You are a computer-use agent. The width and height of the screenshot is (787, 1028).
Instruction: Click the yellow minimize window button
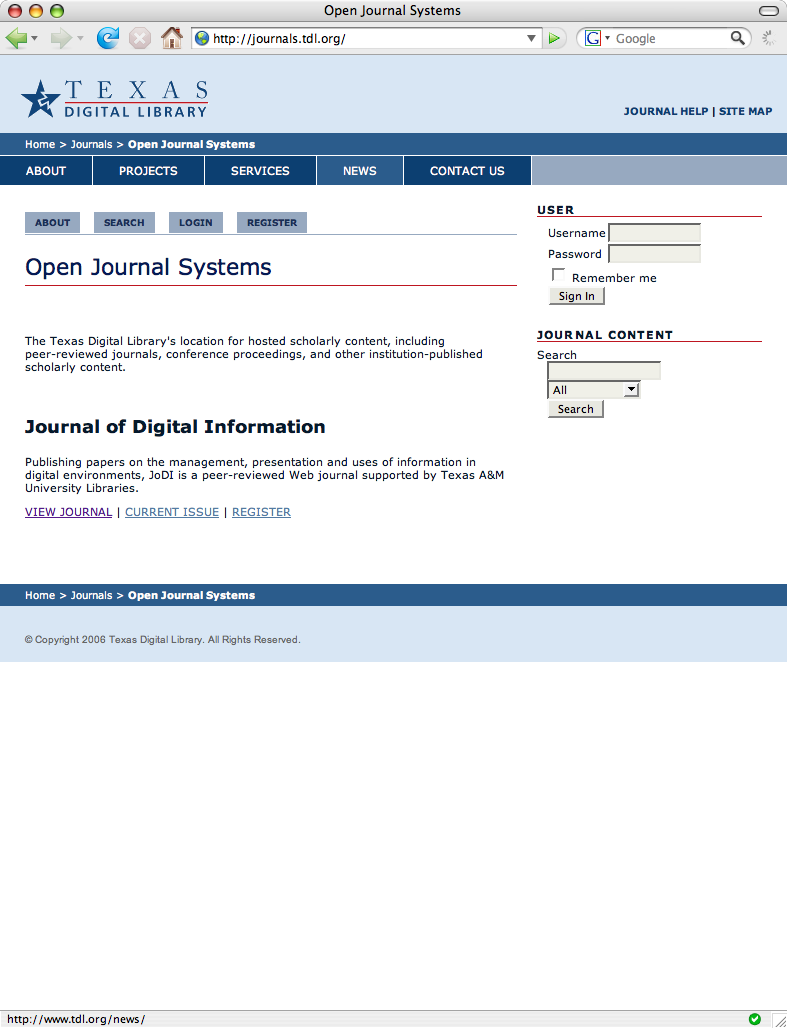[x=36, y=10]
